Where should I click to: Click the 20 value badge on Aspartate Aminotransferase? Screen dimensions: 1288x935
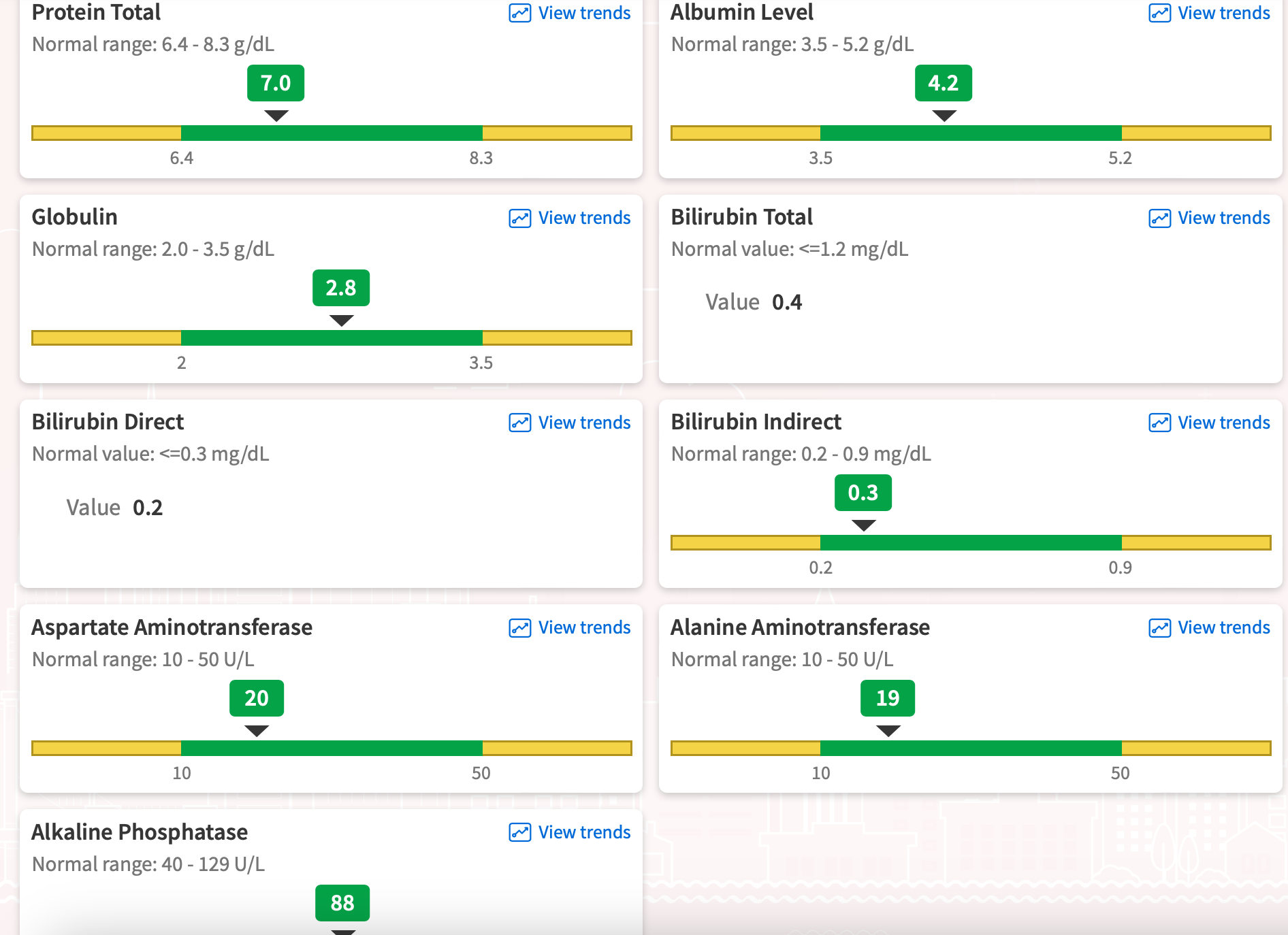257,698
